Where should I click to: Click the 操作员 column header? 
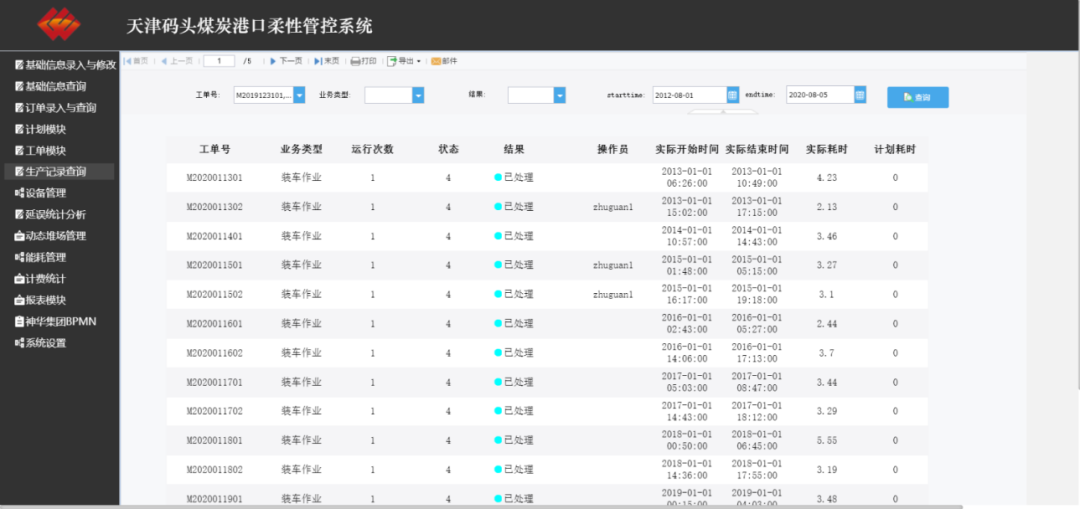[x=612, y=149]
